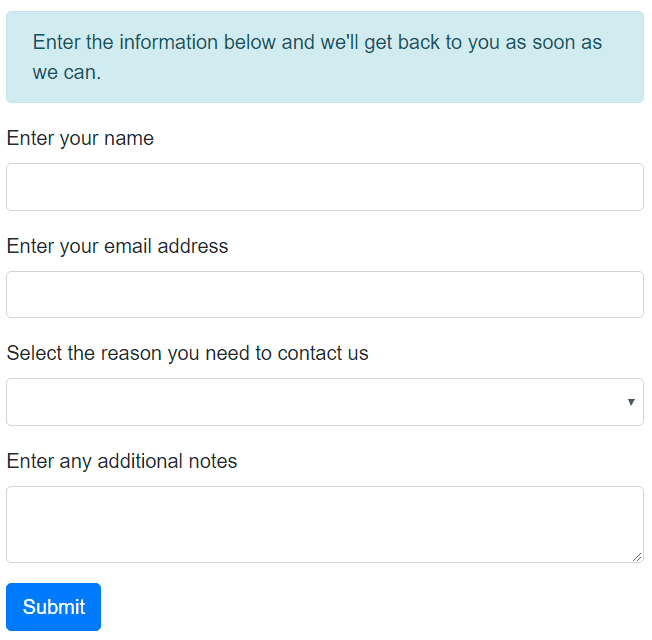
Task: Click inside the additional notes textarea
Action: [324, 524]
